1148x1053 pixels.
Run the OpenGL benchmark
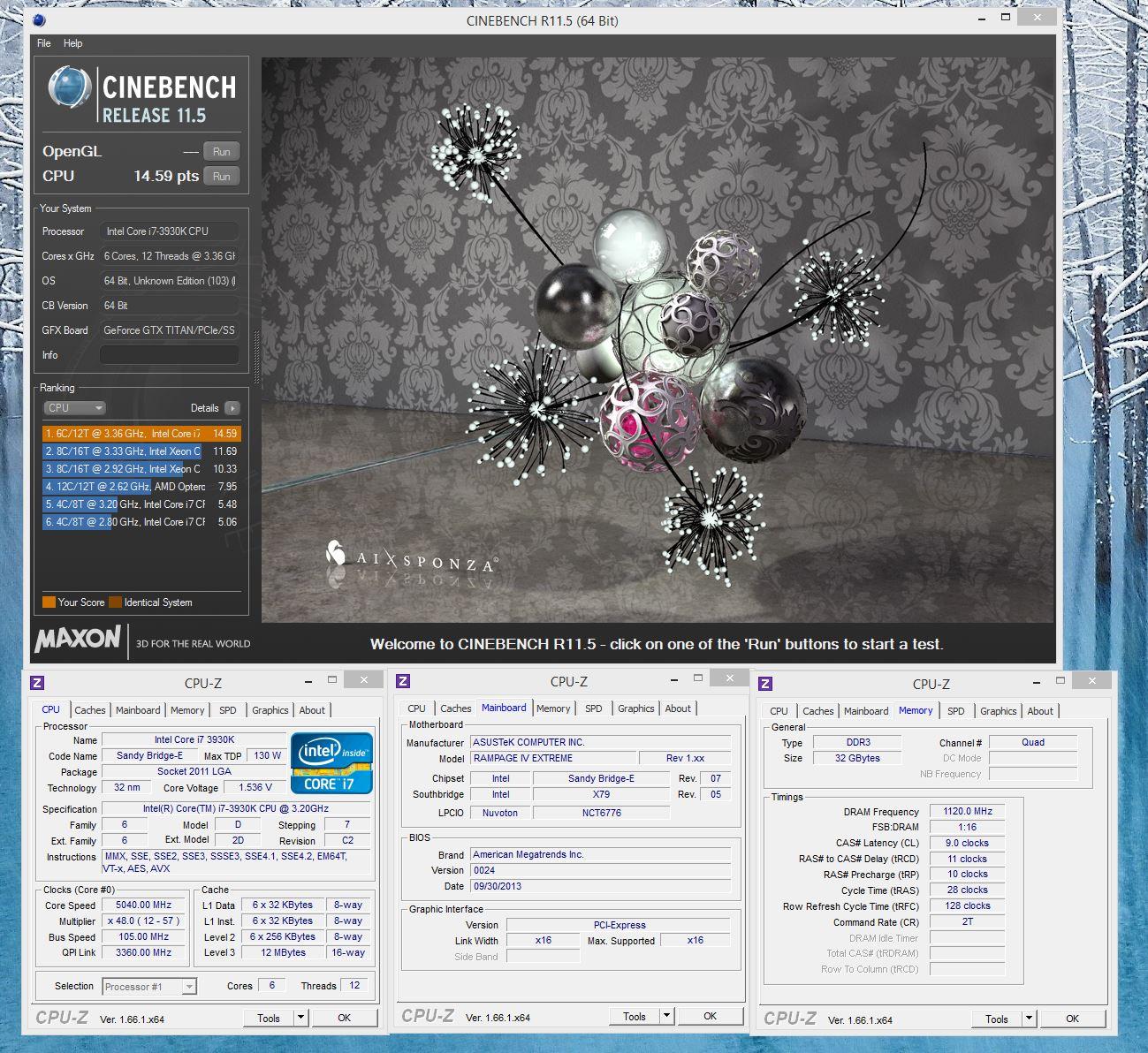pos(222,152)
